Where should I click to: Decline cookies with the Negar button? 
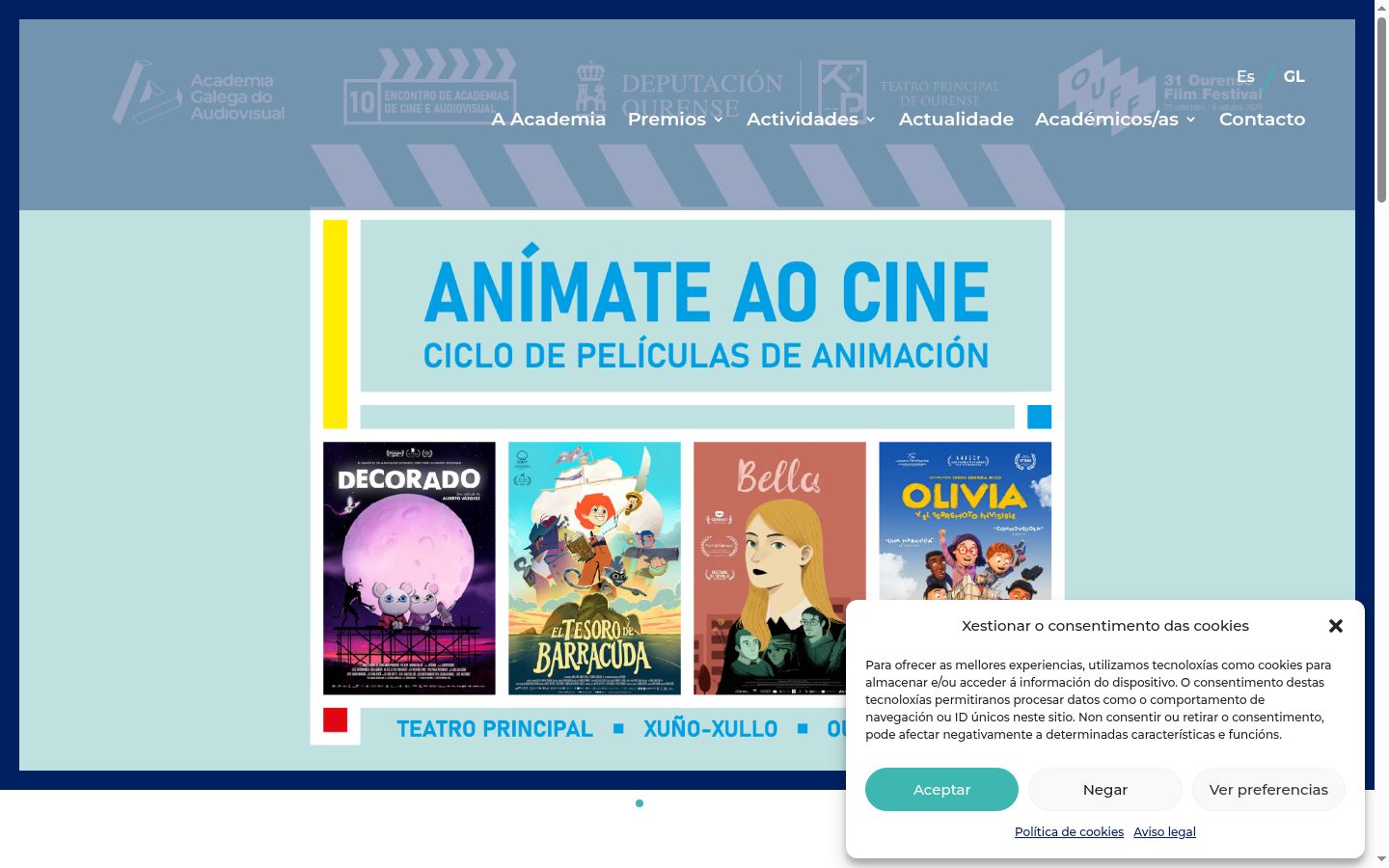(1105, 789)
